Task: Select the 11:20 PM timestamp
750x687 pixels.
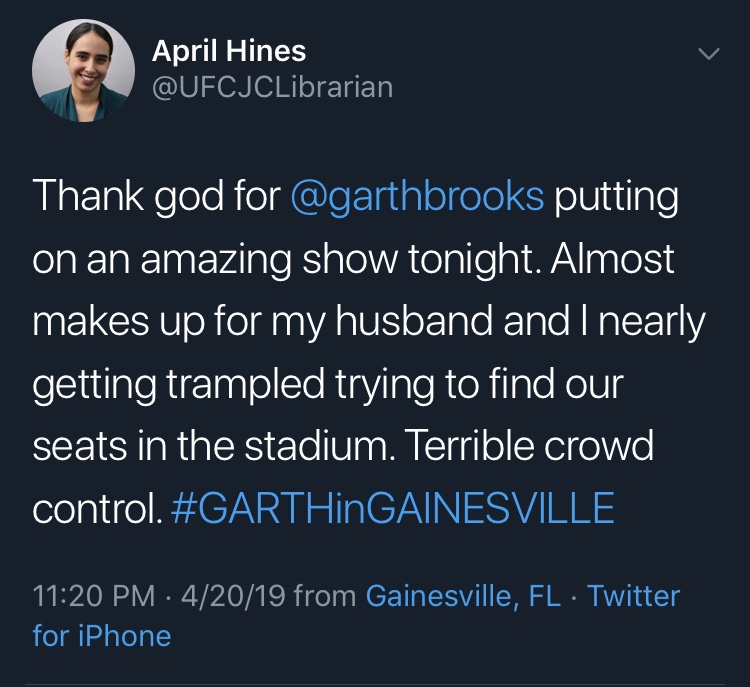Action: tap(94, 597)
